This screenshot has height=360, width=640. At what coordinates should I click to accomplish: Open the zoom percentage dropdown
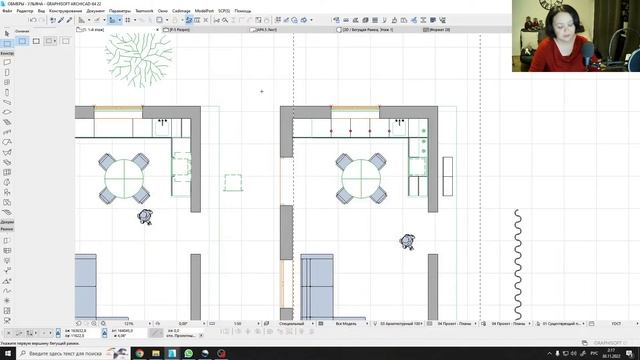tap(149, 324)
